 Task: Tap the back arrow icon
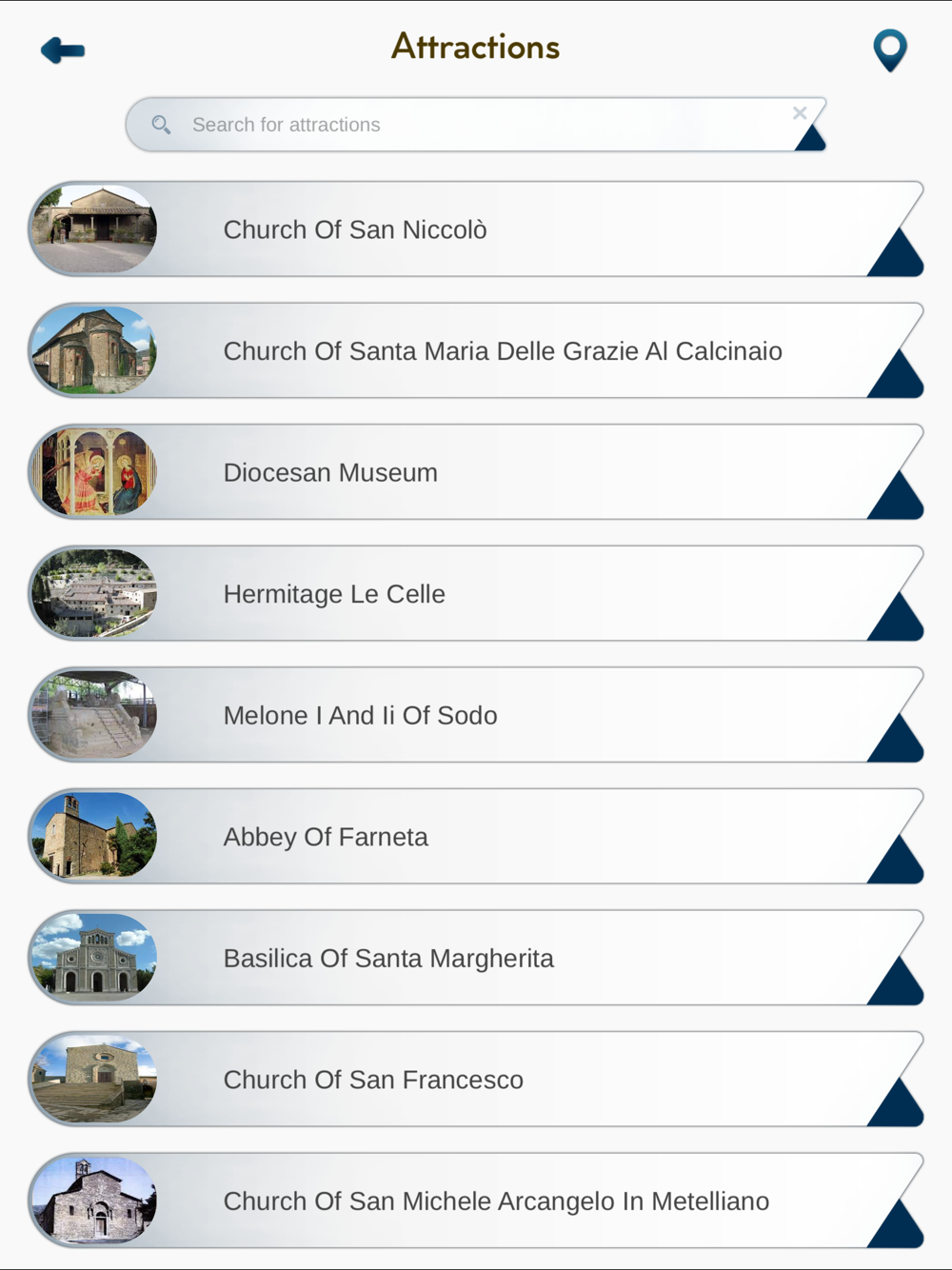63,50
